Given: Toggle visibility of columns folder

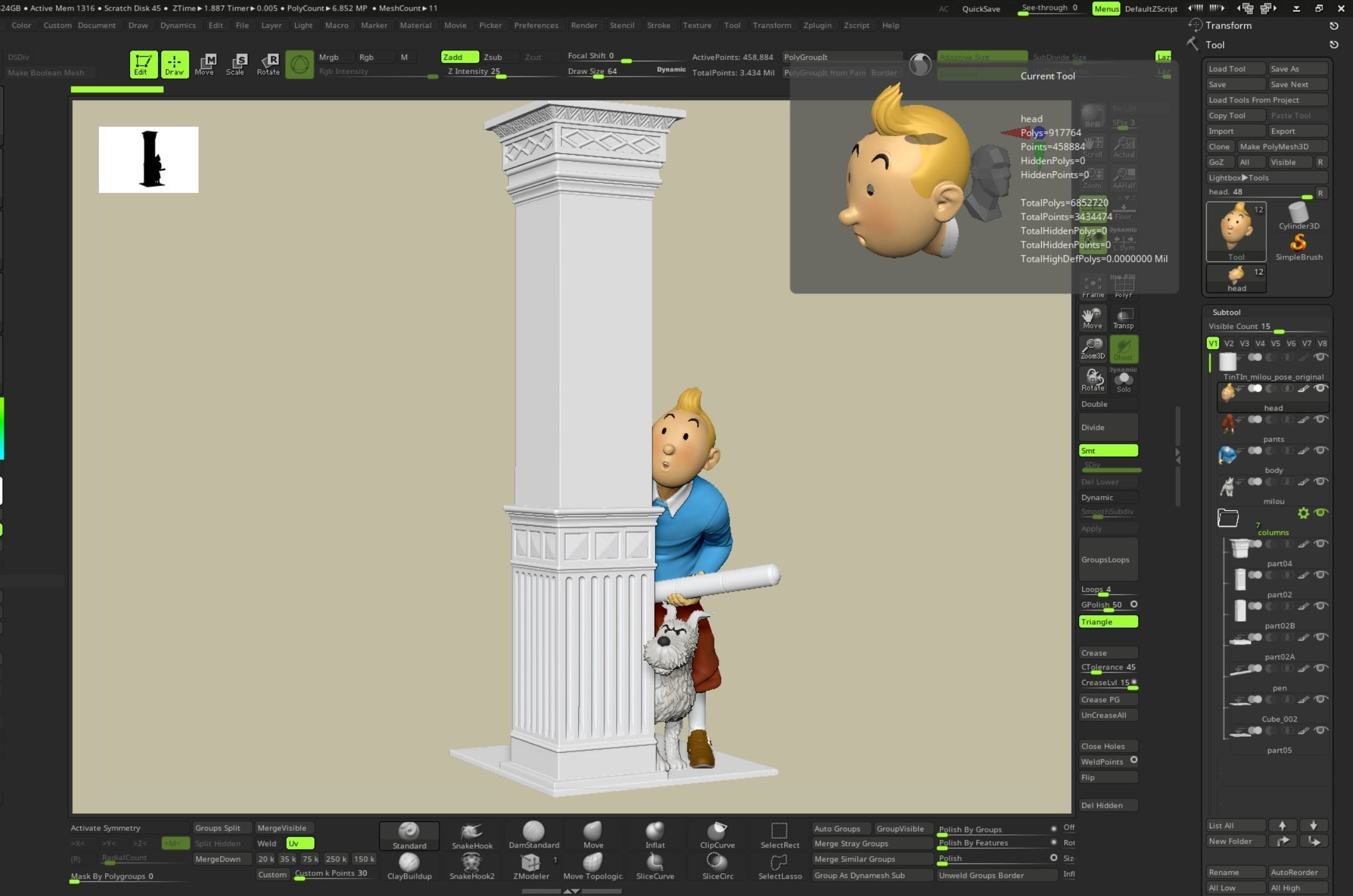Looking at the screenshot, I should tap(1320, 513).
